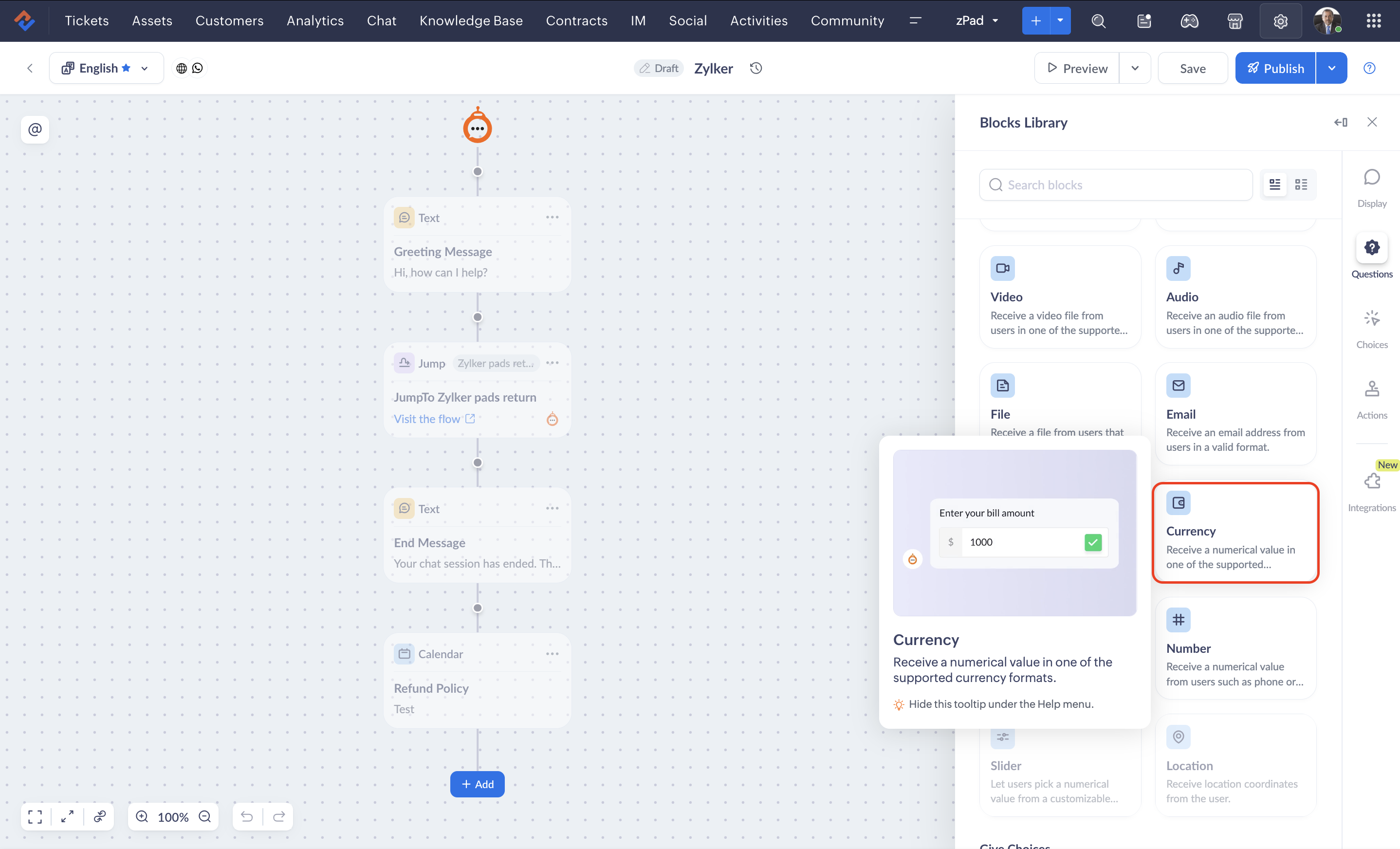Click the Save button

pos(1192,68)
